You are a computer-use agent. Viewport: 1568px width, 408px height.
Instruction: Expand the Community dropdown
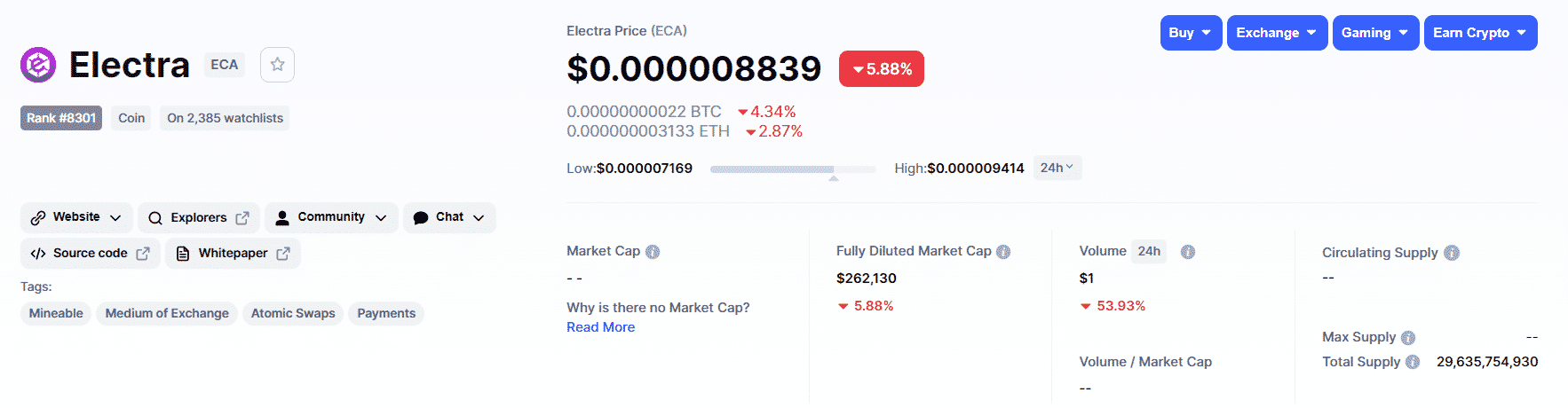pos(331,217)
